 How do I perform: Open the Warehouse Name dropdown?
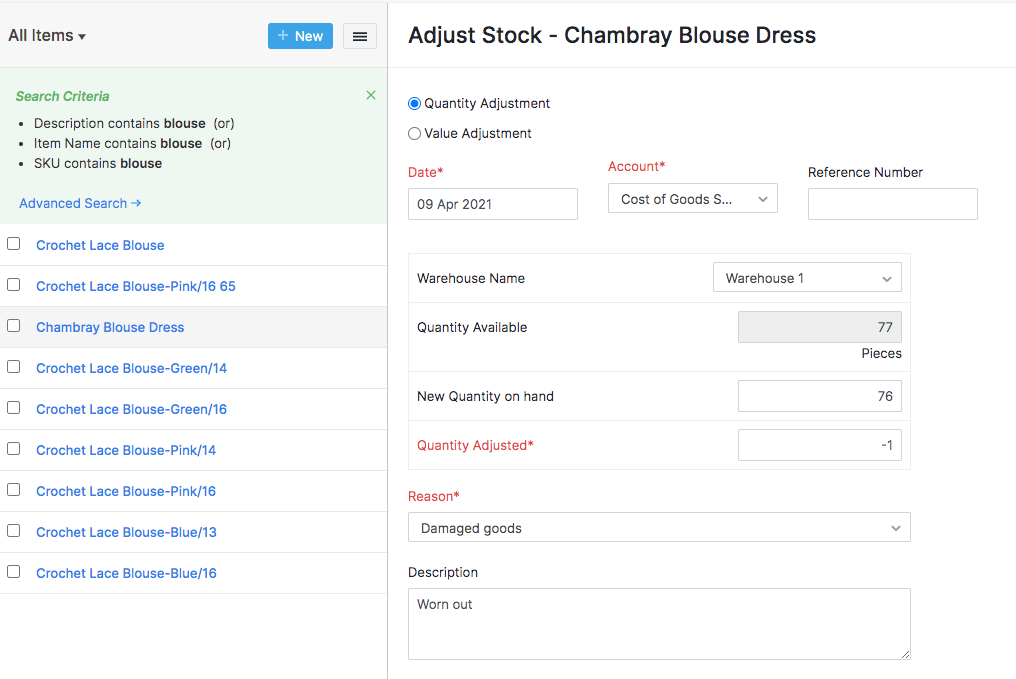click(806, 277)
